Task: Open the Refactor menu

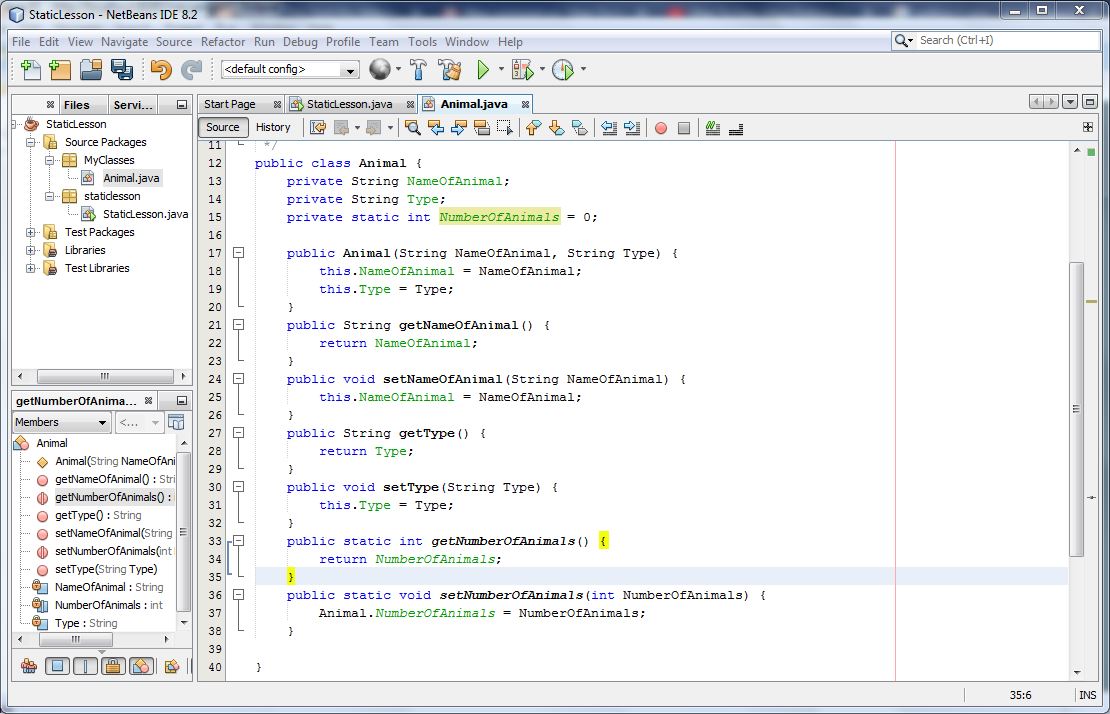Action: click(223, 42)
